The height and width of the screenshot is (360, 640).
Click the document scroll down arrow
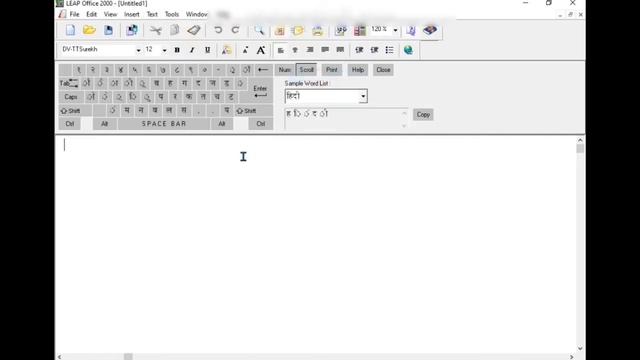(580, 349)
